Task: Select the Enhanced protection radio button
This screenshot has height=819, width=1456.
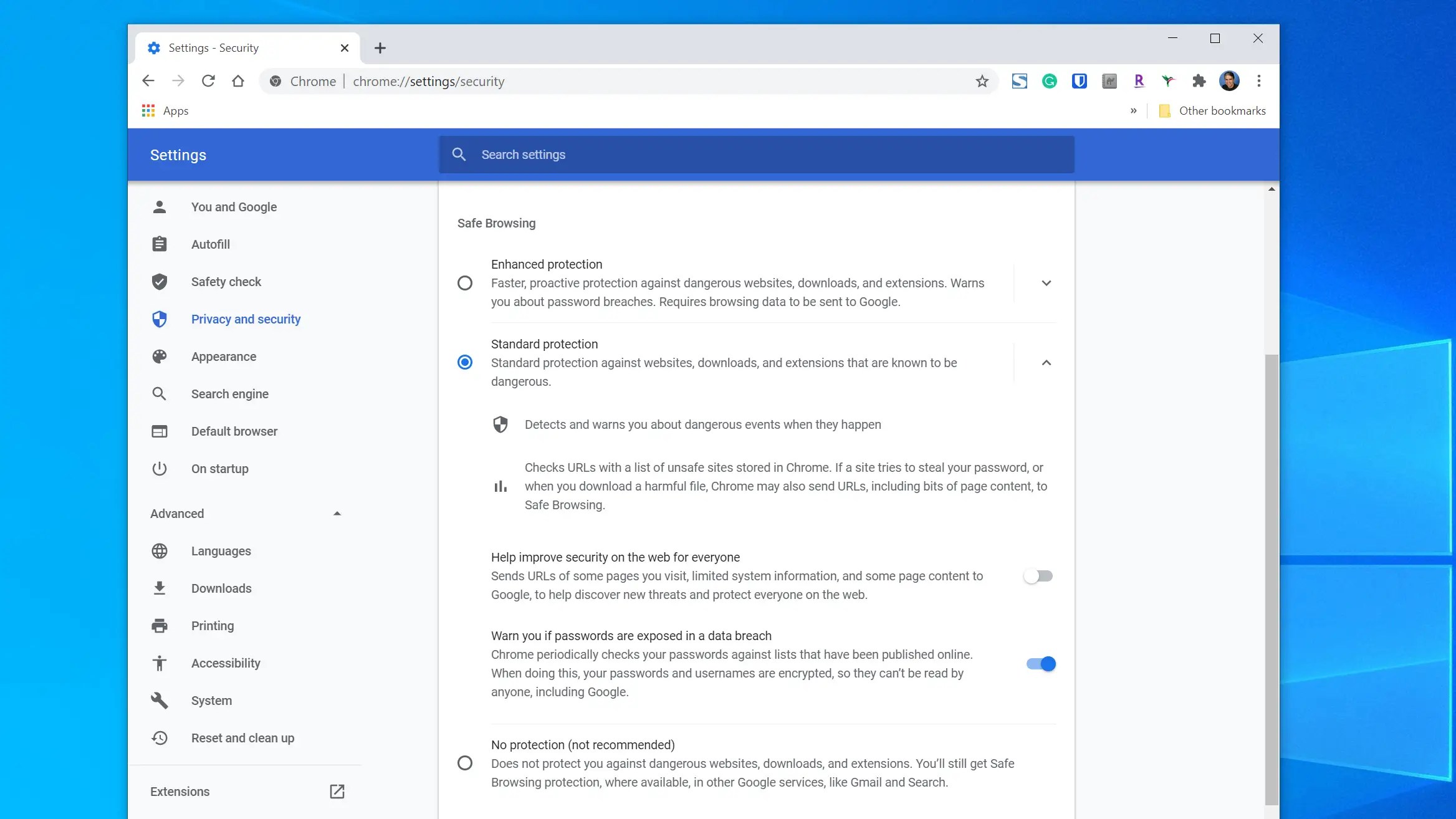Action: click(465, 283)
